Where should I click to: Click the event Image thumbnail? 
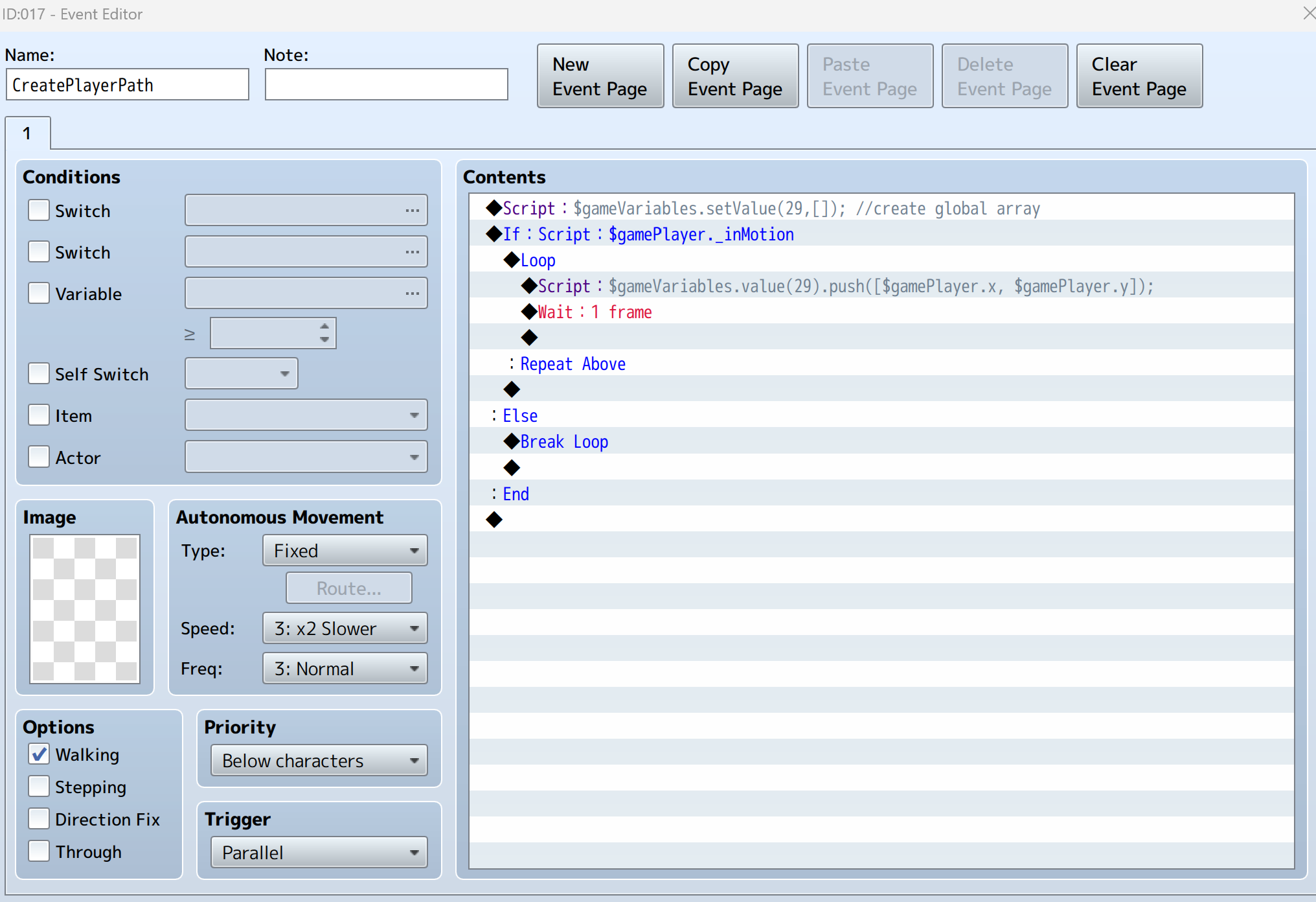point(85,609)
